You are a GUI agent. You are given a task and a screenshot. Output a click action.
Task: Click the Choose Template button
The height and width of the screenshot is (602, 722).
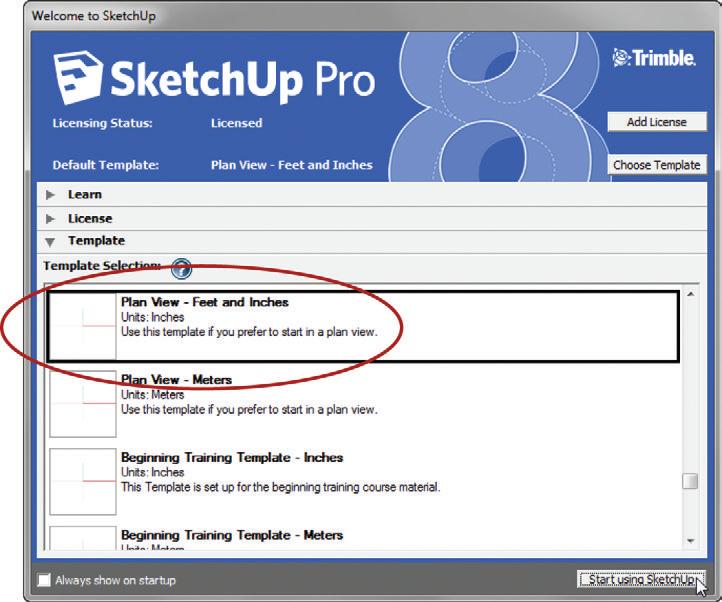[657, 165]
